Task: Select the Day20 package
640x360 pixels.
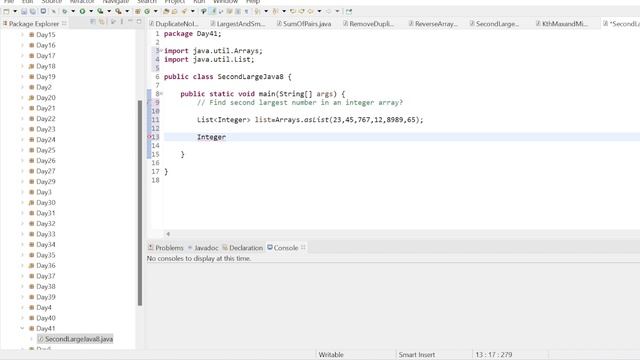Action: click(42, 98)
